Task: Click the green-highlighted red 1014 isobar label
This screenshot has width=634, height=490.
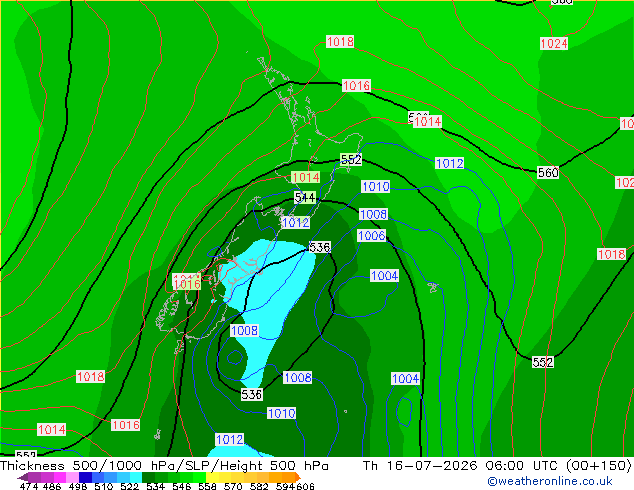Action: (x=306, y=177)
